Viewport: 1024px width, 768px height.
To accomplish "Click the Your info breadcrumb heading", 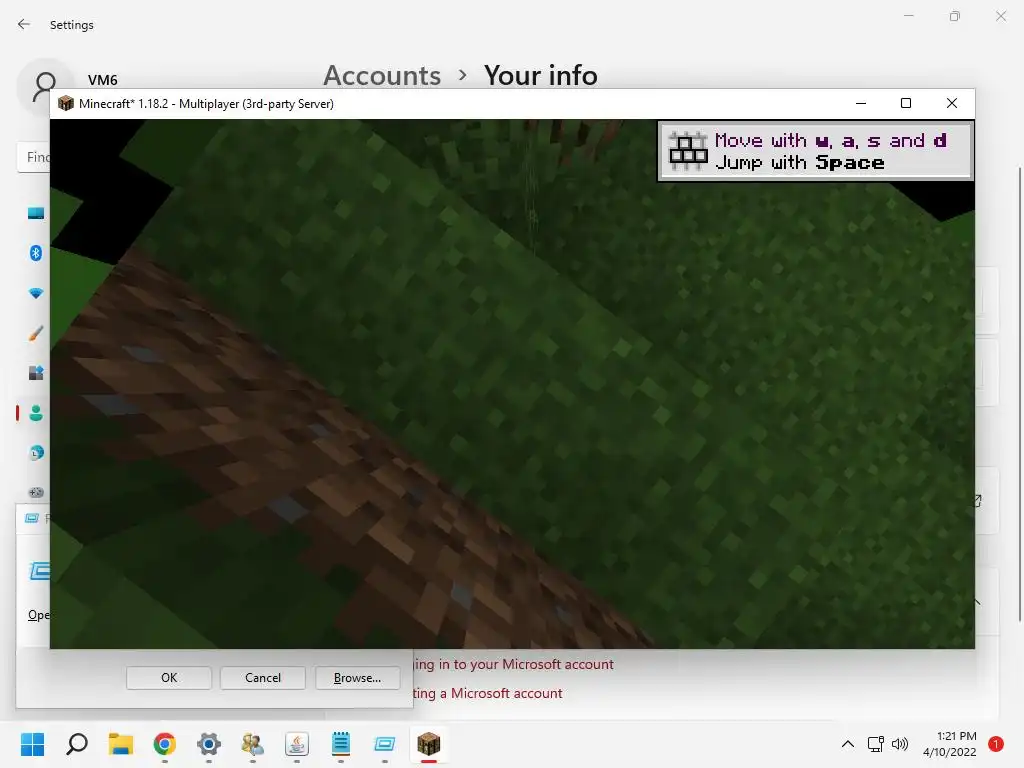I will click(540, 75).
